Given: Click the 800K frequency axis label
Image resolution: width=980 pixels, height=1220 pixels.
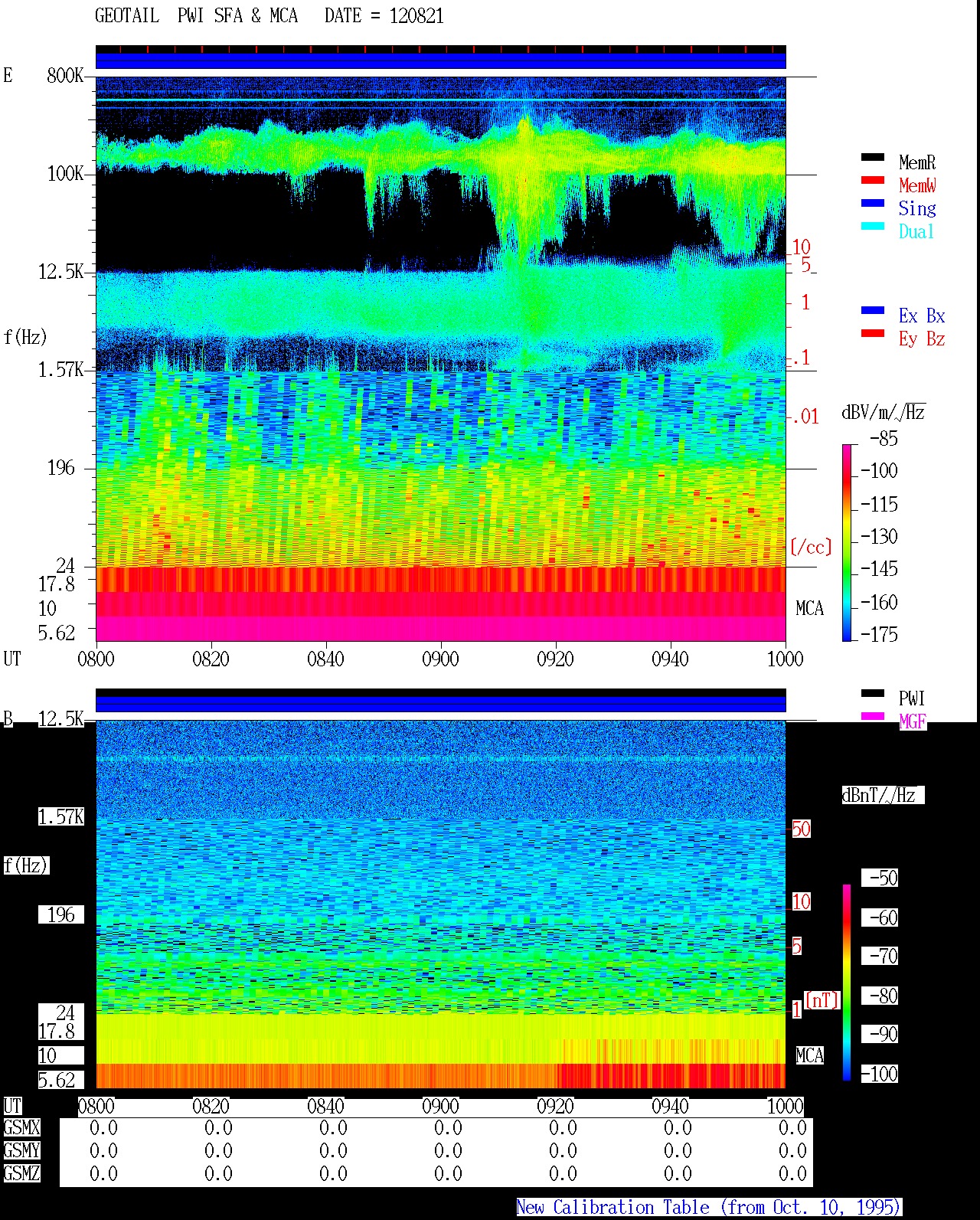Looking at the screenshot, I should click(x=65, y=76).
